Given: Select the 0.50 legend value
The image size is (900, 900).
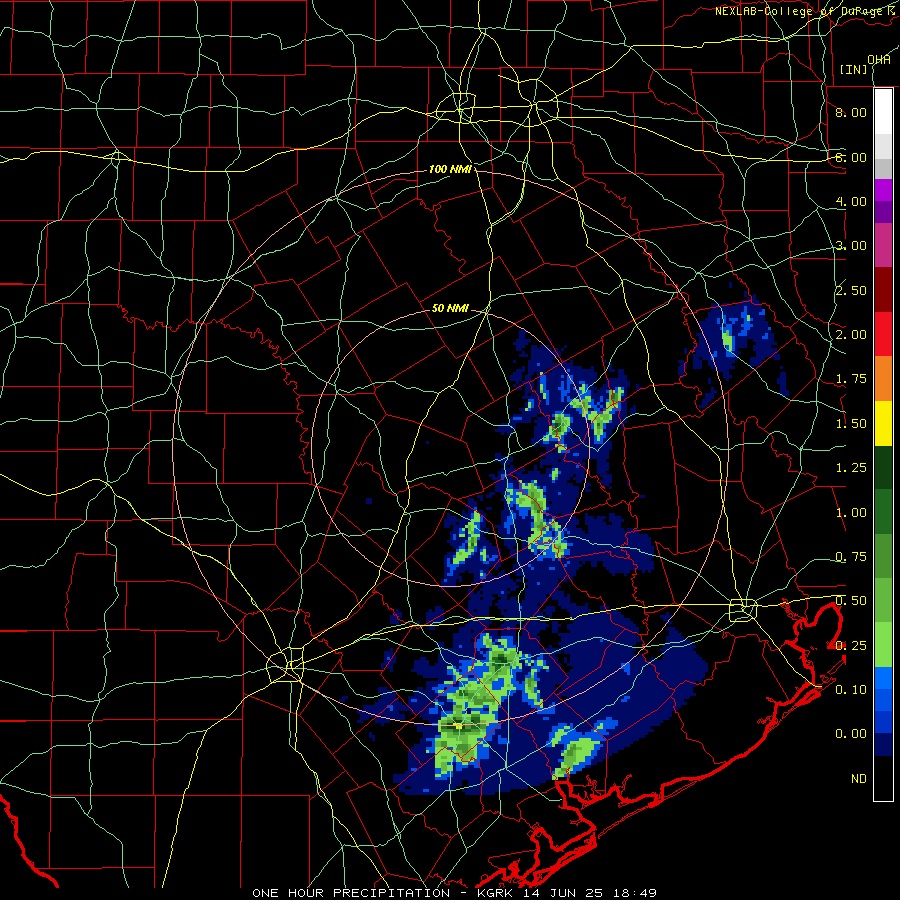Looking at the screenshot, I should [851, 601].
